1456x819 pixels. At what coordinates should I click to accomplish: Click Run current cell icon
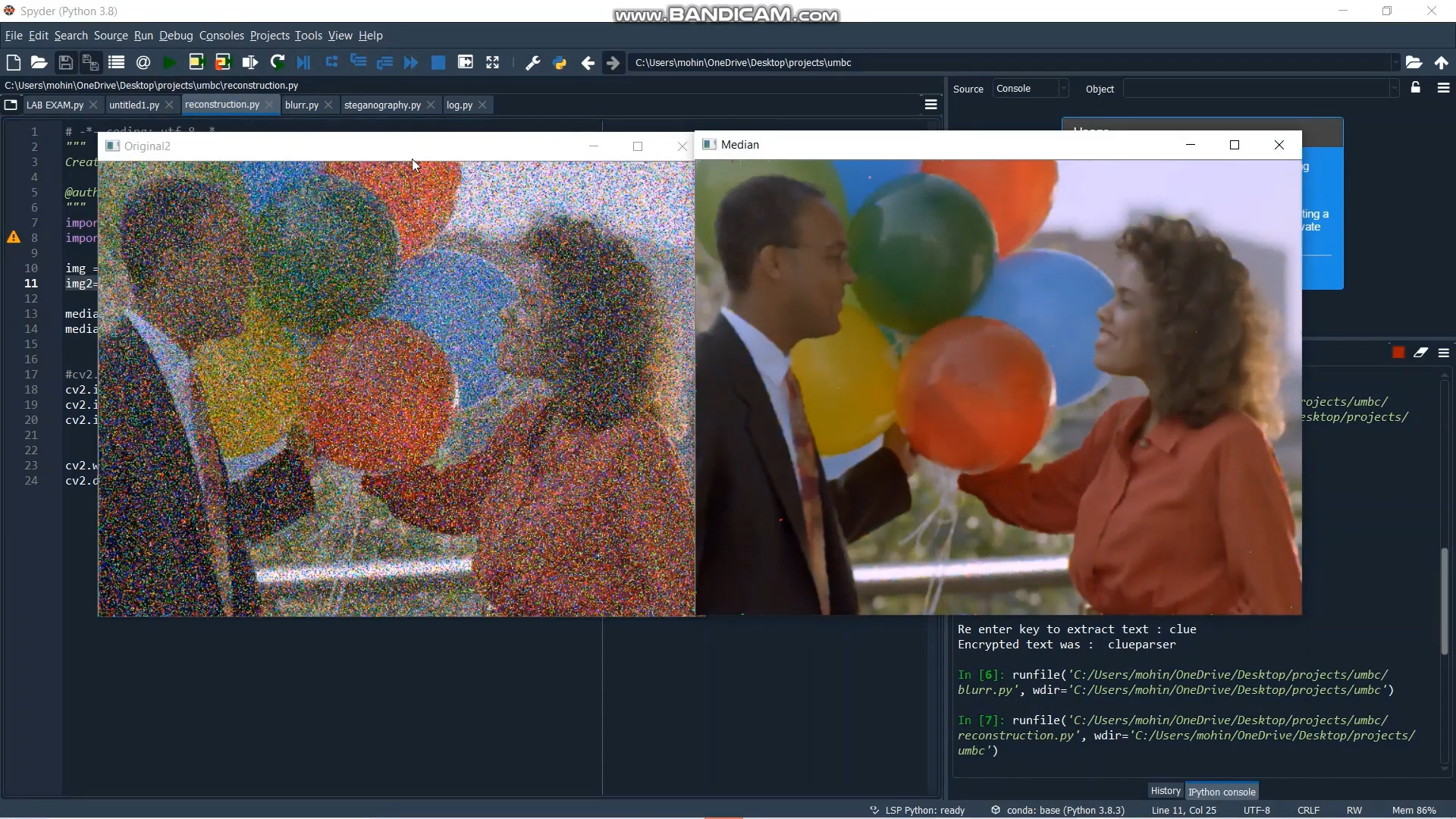(196, 63)
